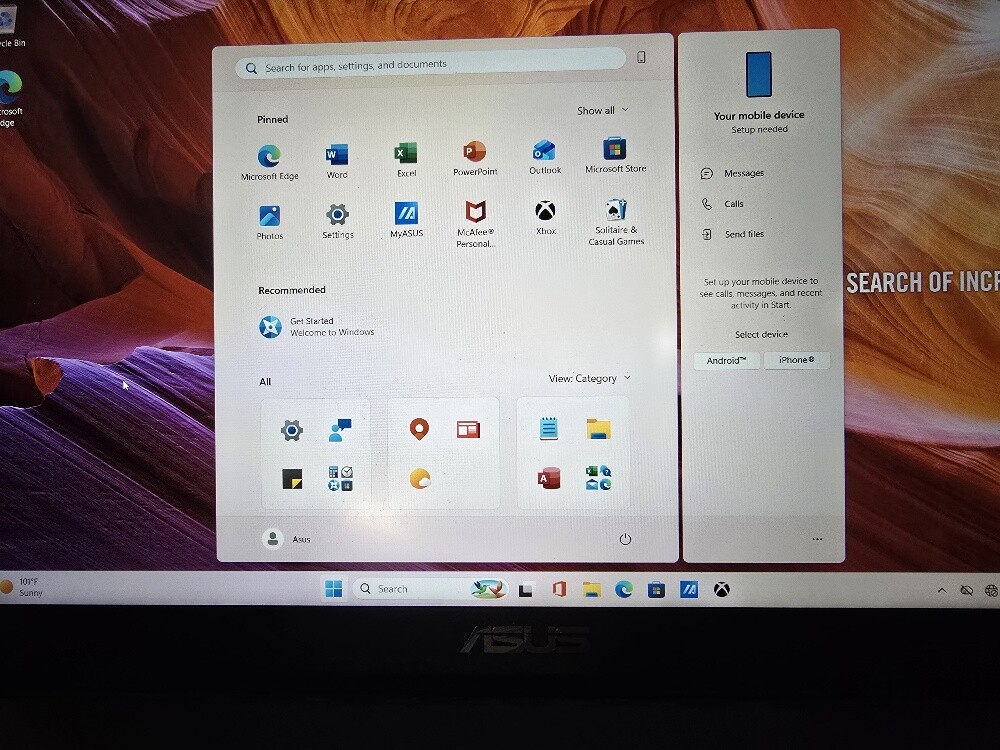The image size is (1000, 750).
Task: Open Microsoft Edge from the Pinned apps
Action: click(269, 162)
